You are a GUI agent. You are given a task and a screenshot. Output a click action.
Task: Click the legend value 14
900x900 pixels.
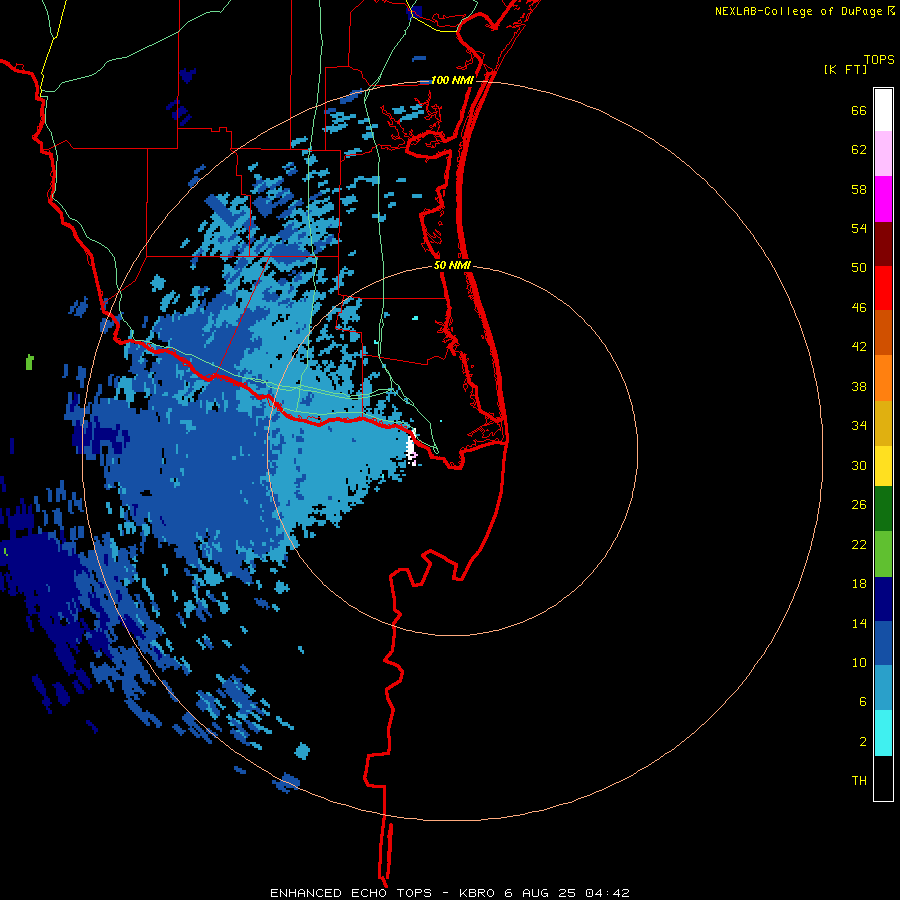[x=859, y=623]
